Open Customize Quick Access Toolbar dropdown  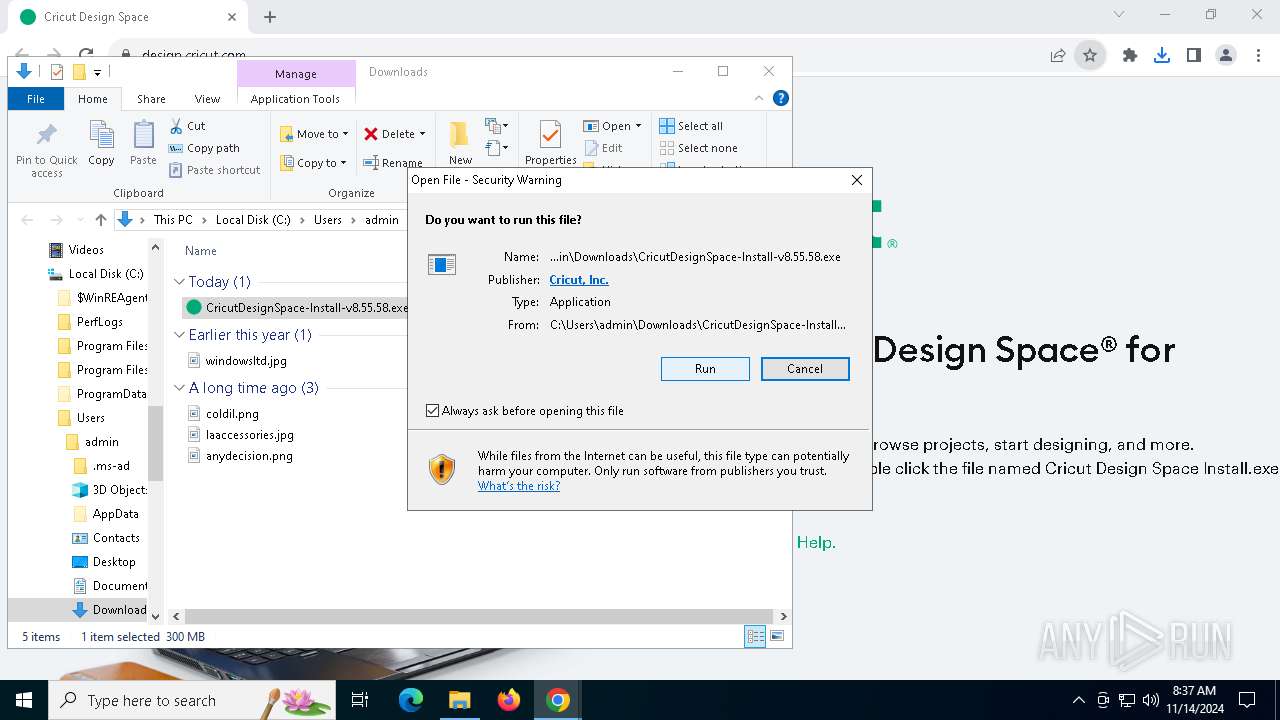[97, 72]
